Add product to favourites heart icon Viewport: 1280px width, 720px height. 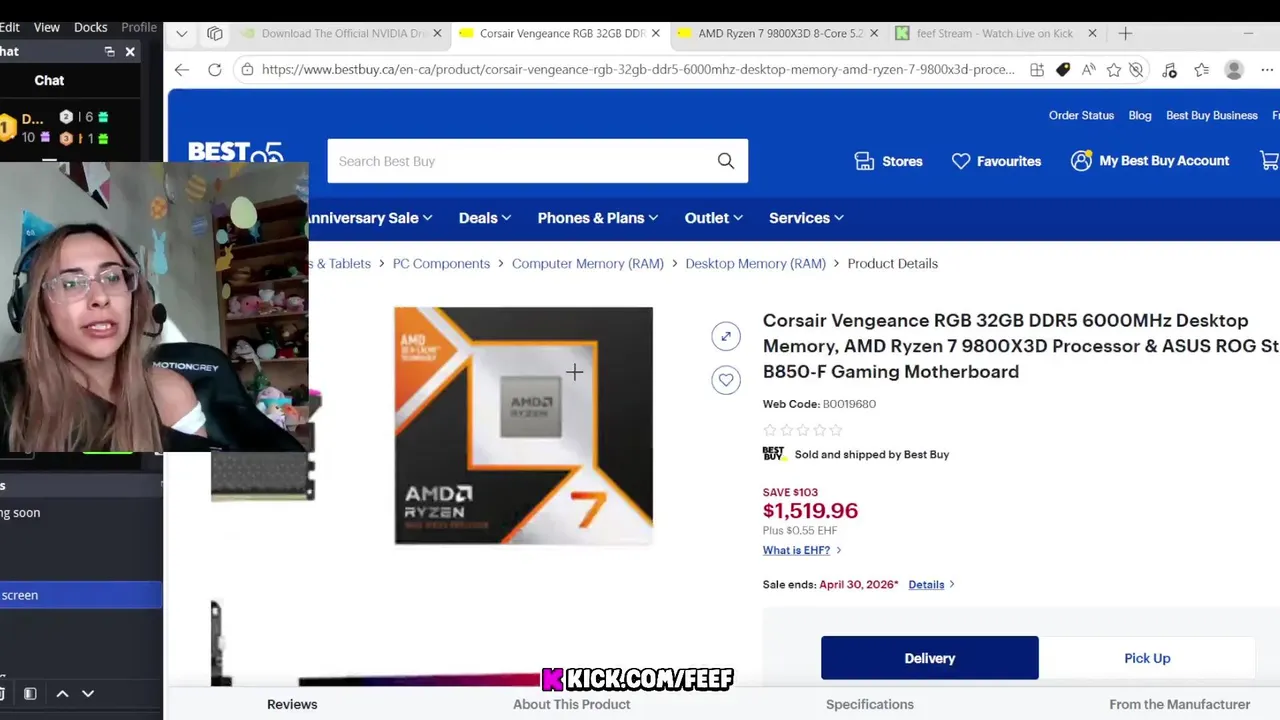pos(726,380)
